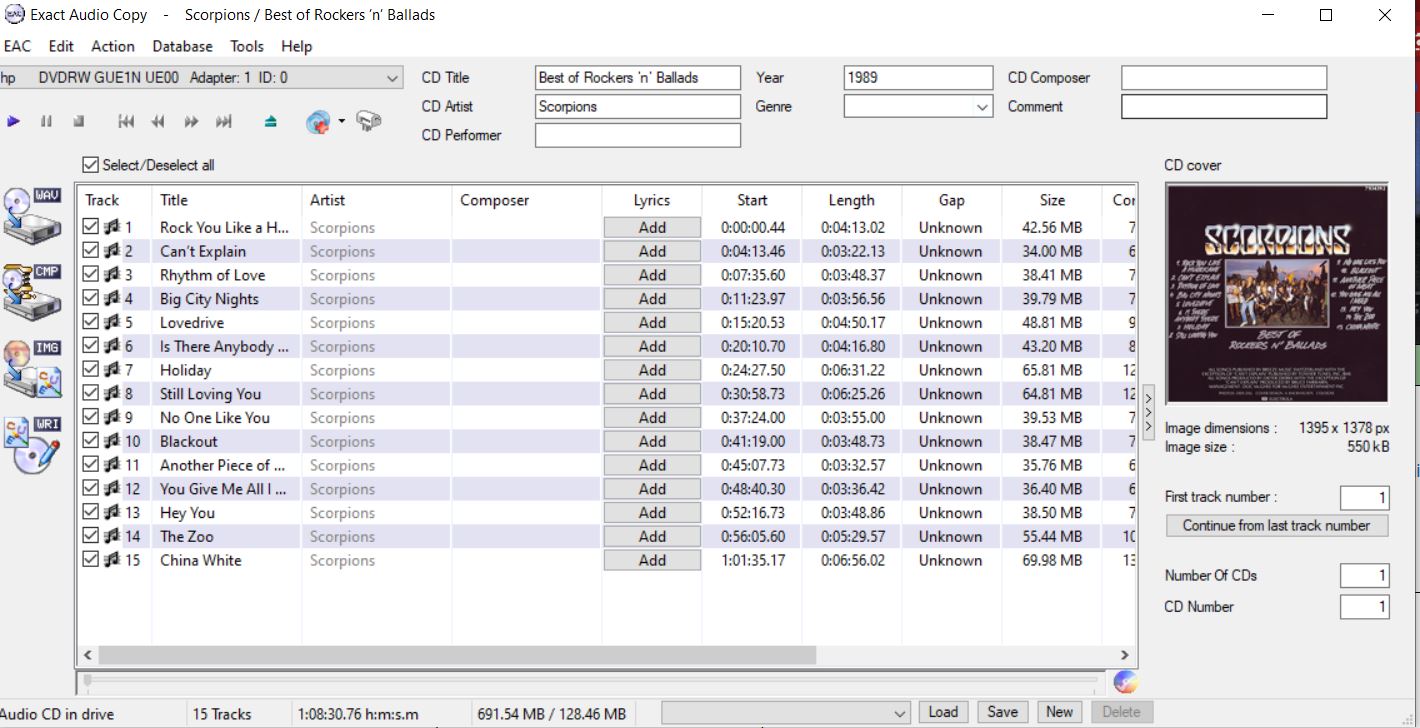Click Continue from last track number button
1420x728 pixels.
[1276, 526]
